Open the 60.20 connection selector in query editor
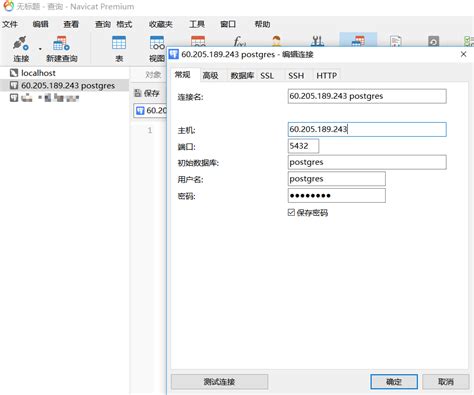Viewport: 474px width, 395px height. (x=150, y=110)
